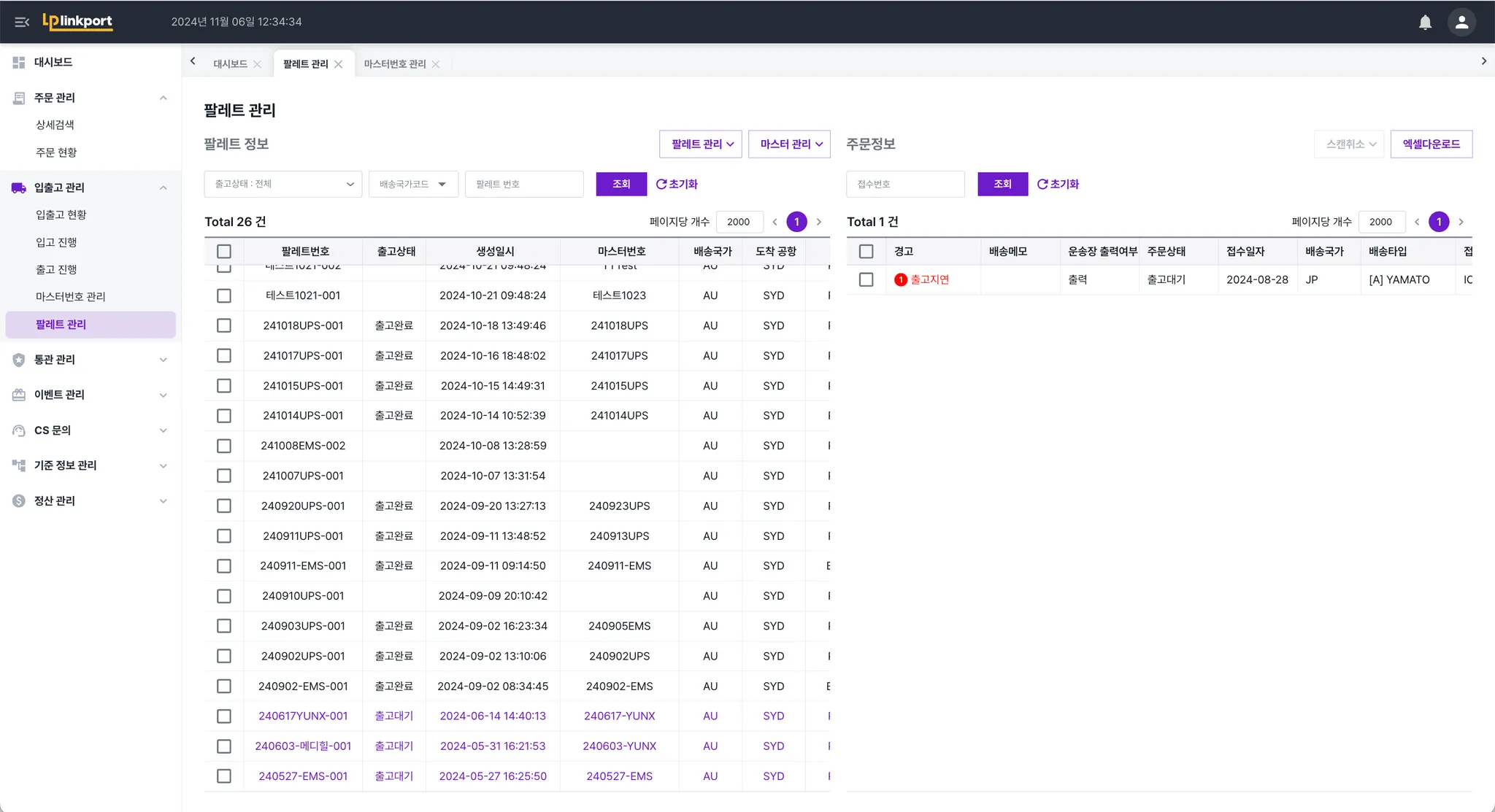Expand the 마스터 관리 dropdown button
This screenshot has height=812, width=1495.
tap(790, 144)
